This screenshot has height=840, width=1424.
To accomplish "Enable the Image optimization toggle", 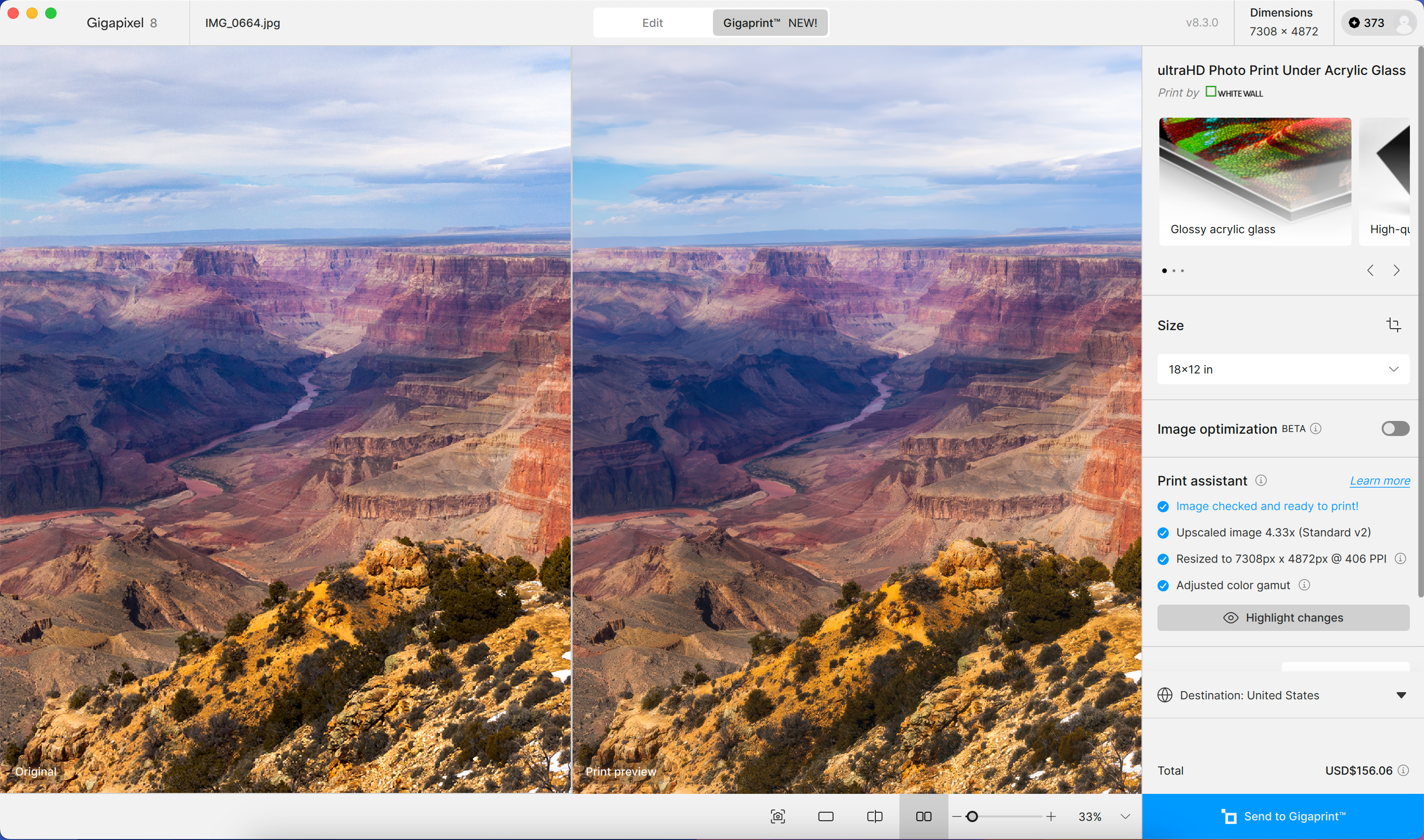I will (x=1395, y=428).
